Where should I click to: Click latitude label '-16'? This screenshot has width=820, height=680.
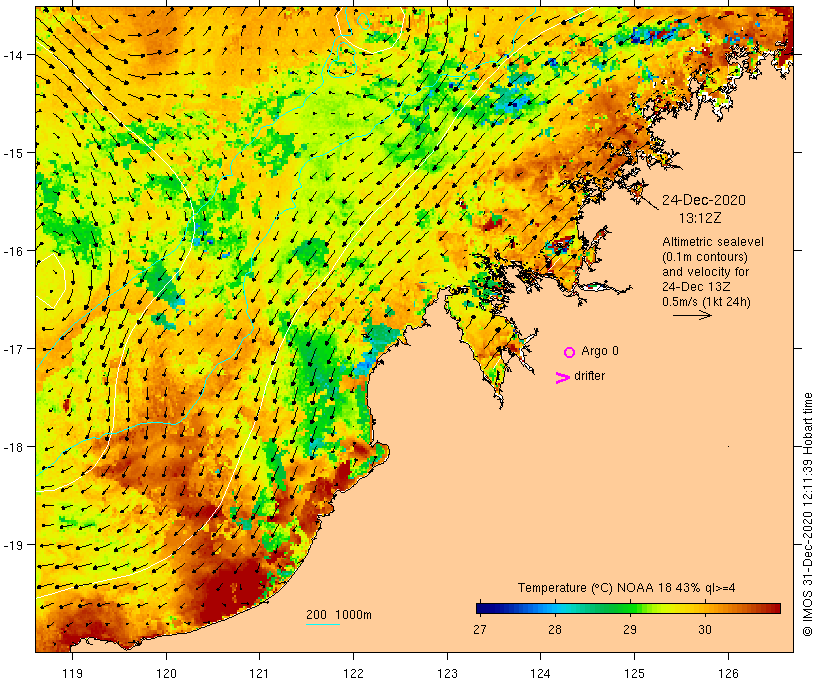pos(13,251)
